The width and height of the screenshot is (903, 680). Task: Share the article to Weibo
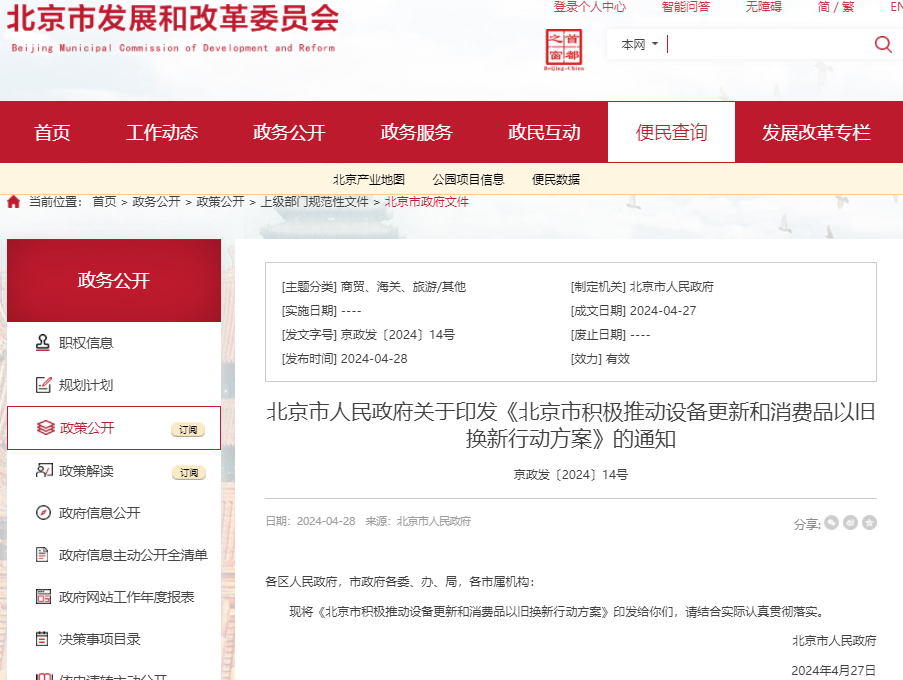click(x=850, y=521)
